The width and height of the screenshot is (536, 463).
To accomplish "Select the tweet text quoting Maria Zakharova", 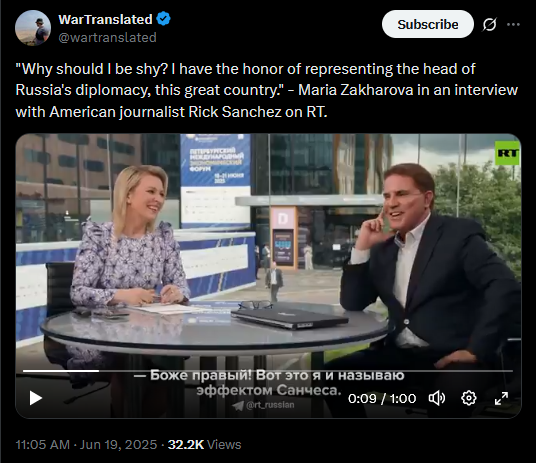I will [267, 90].
